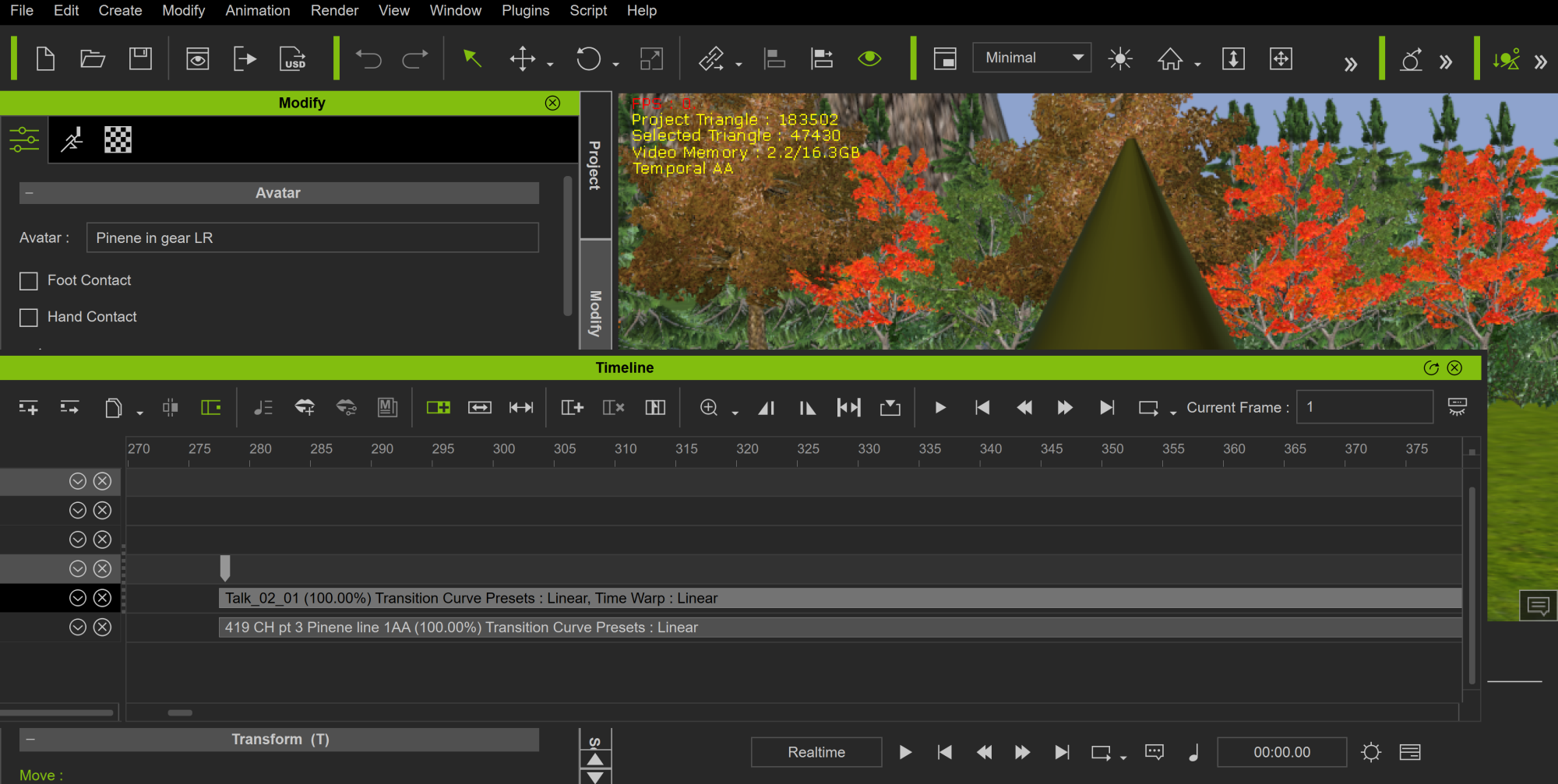Click the Home view icon
Screen dimensions: 1558x784
pyautogui.click(x=1170, y=58)
